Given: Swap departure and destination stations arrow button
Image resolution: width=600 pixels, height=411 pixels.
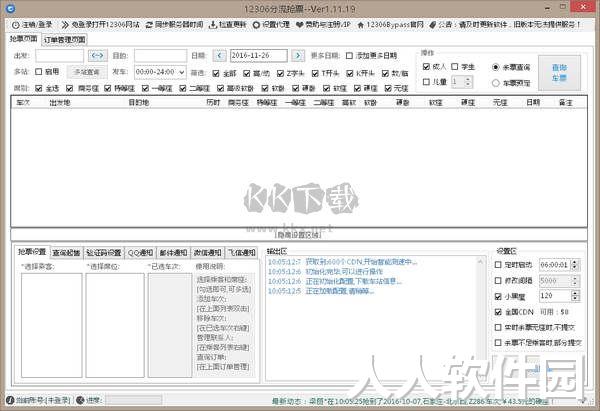Looking at the screenshot, I should click(98, 55).
